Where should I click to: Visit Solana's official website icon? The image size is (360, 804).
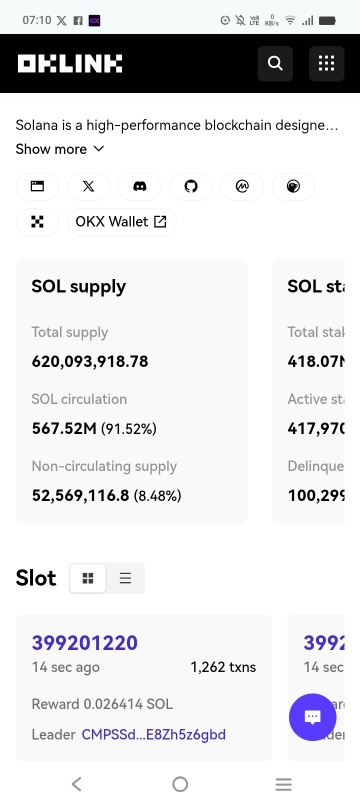(37, 187)
